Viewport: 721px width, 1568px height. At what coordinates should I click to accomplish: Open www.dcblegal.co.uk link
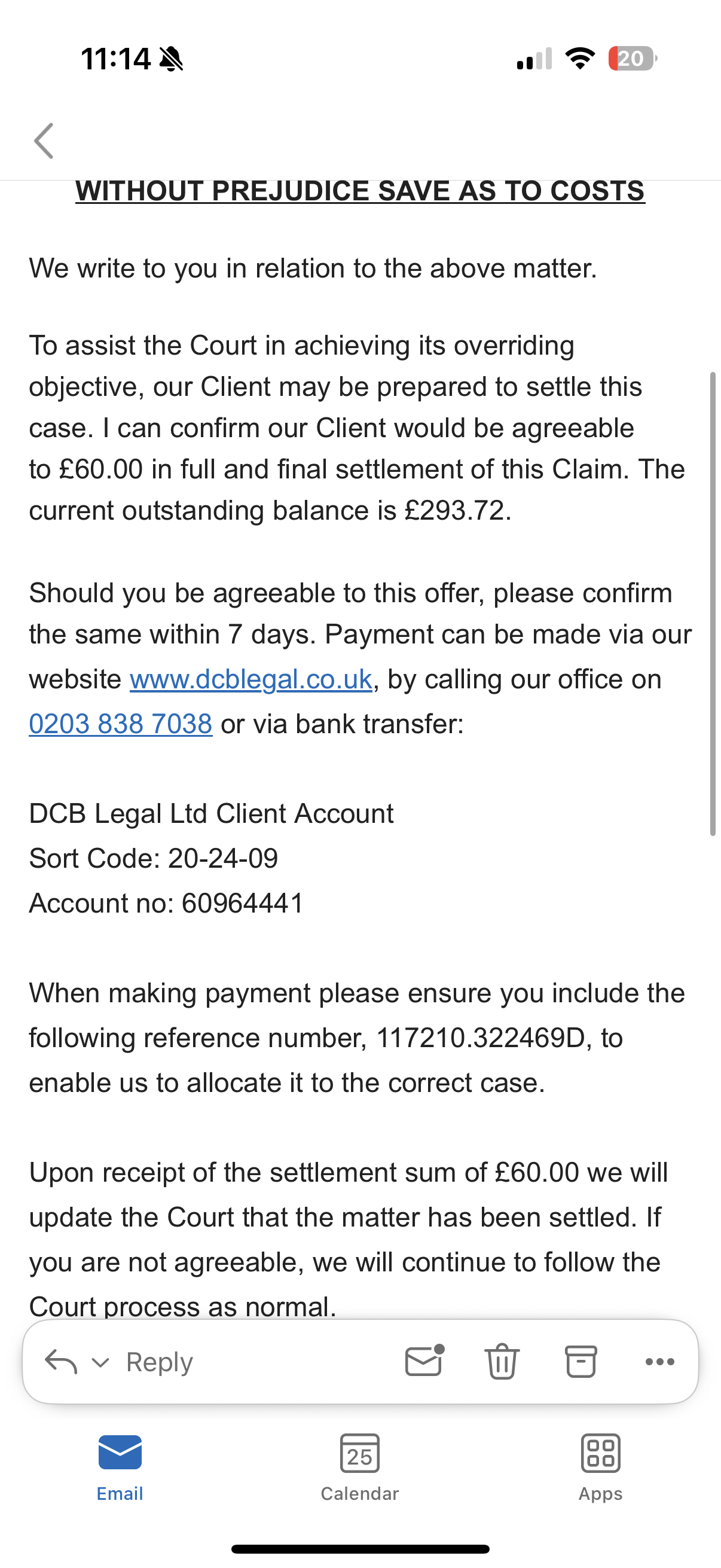250,679
